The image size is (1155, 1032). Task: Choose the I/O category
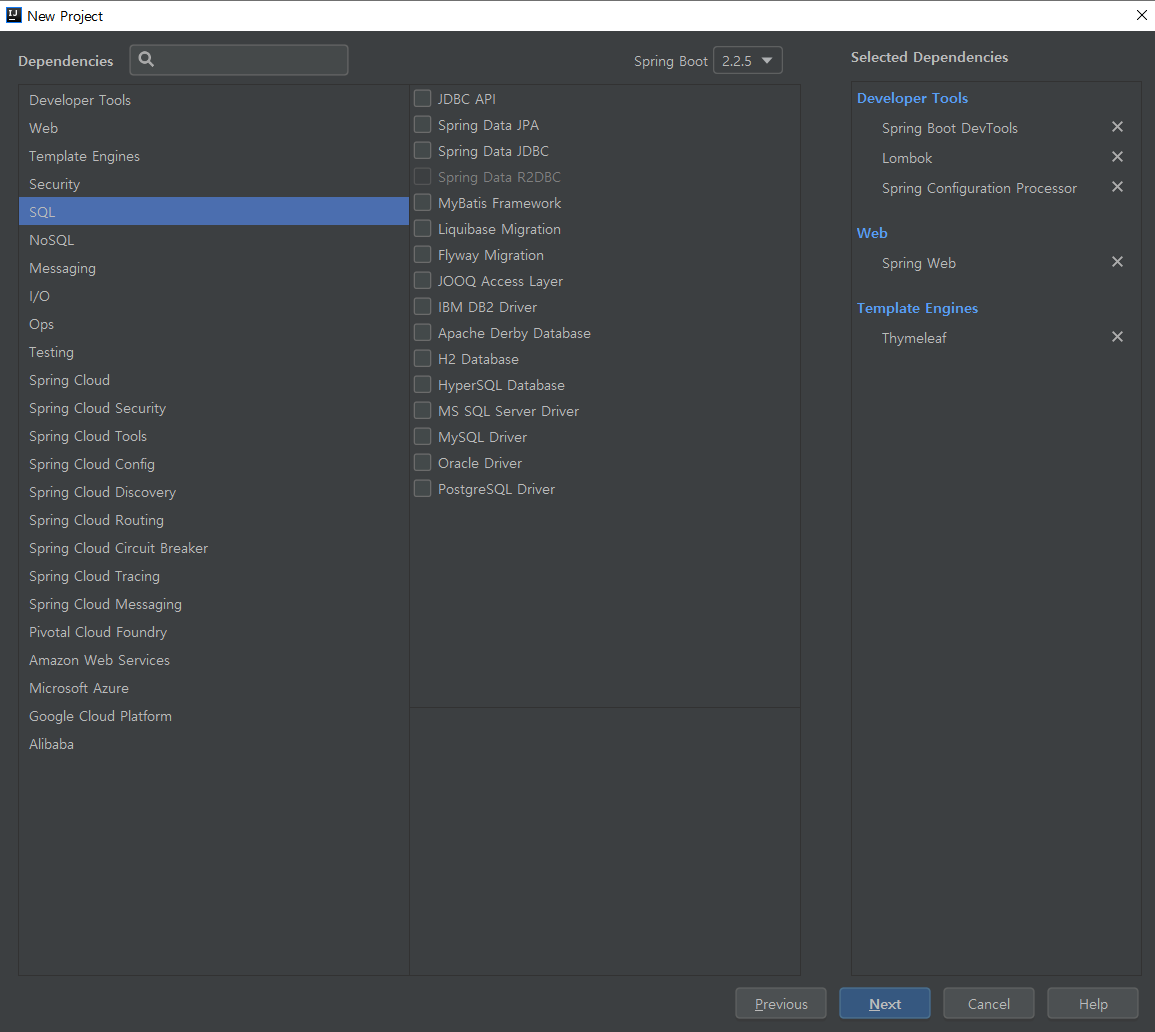214,295
